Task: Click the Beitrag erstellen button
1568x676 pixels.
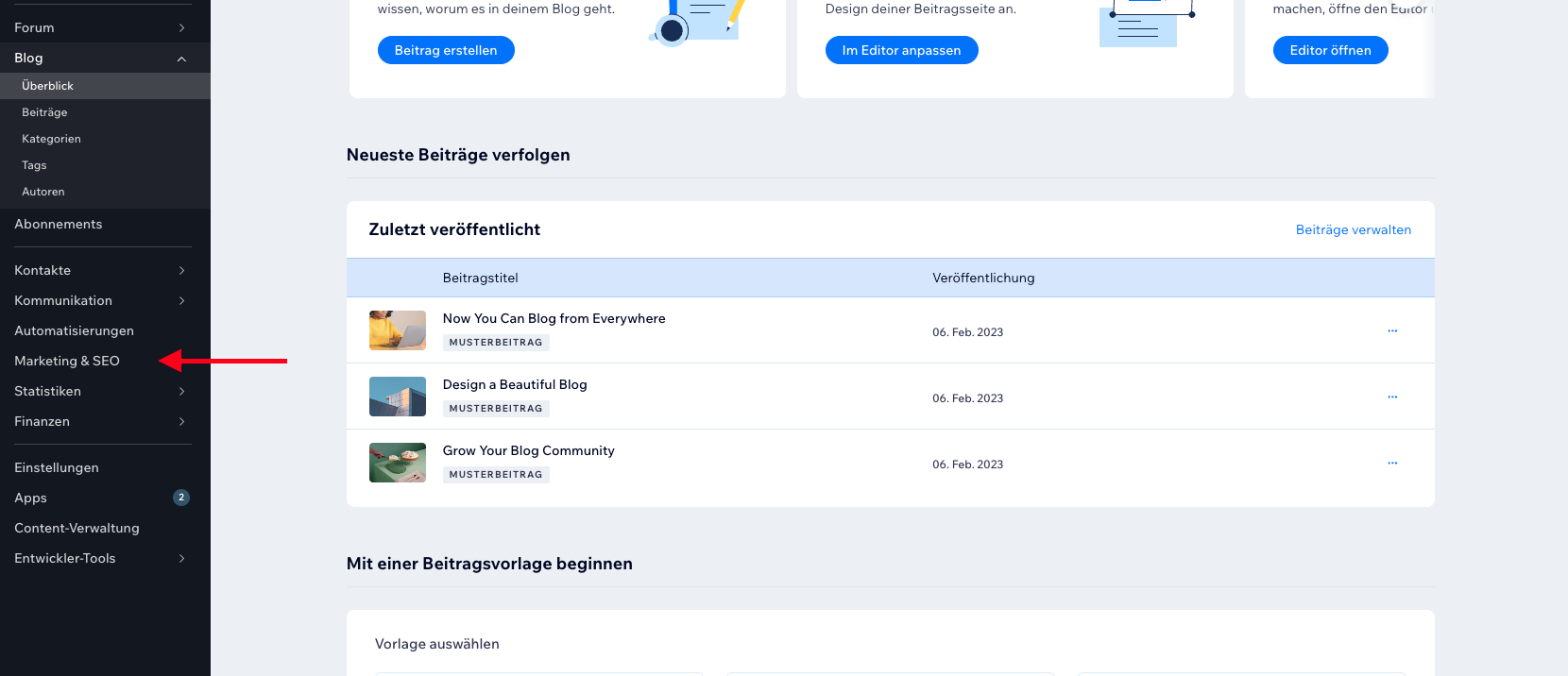Action: click(446, 50)
